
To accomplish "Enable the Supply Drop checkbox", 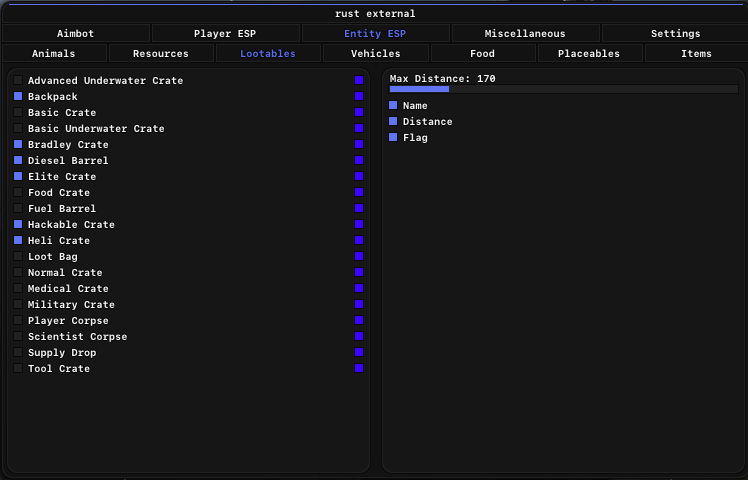I will (18, 352).
